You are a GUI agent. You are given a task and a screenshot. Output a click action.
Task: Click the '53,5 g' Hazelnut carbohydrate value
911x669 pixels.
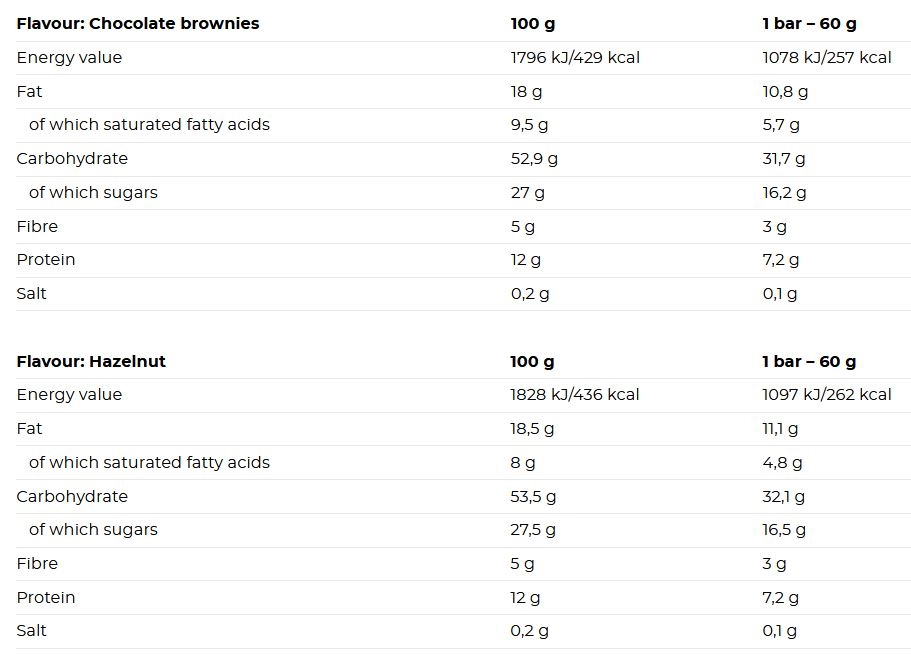(533, 496)
